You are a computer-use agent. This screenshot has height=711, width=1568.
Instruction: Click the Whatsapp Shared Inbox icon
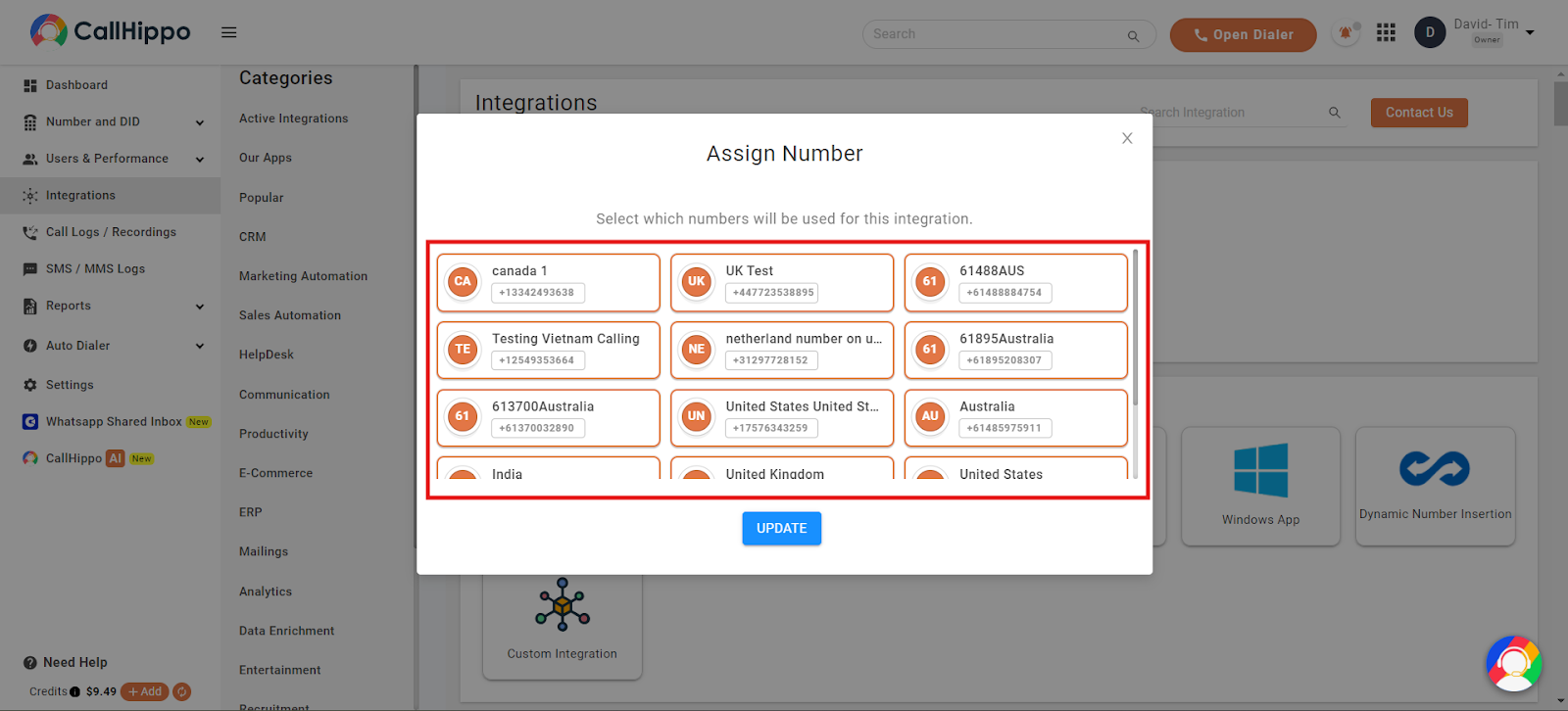(x=30, y=422)
